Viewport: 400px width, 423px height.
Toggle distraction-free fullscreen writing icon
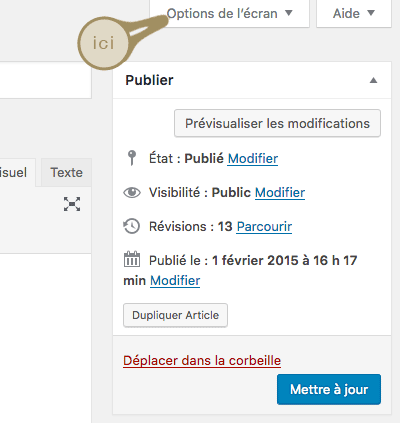click(x=72, y=204)
